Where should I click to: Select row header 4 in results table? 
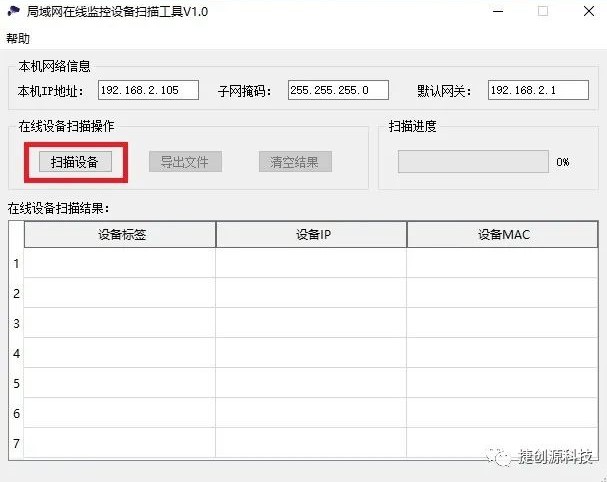16,353
